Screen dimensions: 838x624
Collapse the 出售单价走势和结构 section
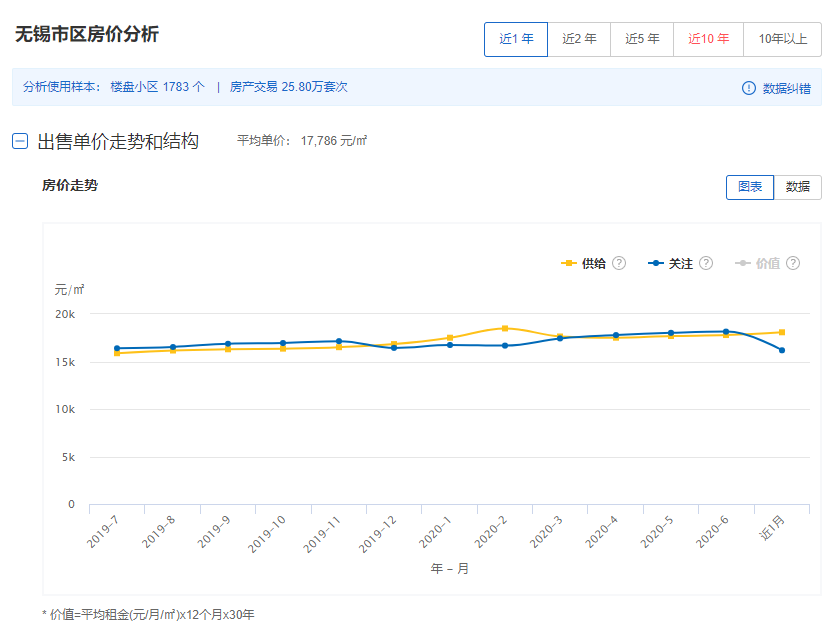[20, 141]
